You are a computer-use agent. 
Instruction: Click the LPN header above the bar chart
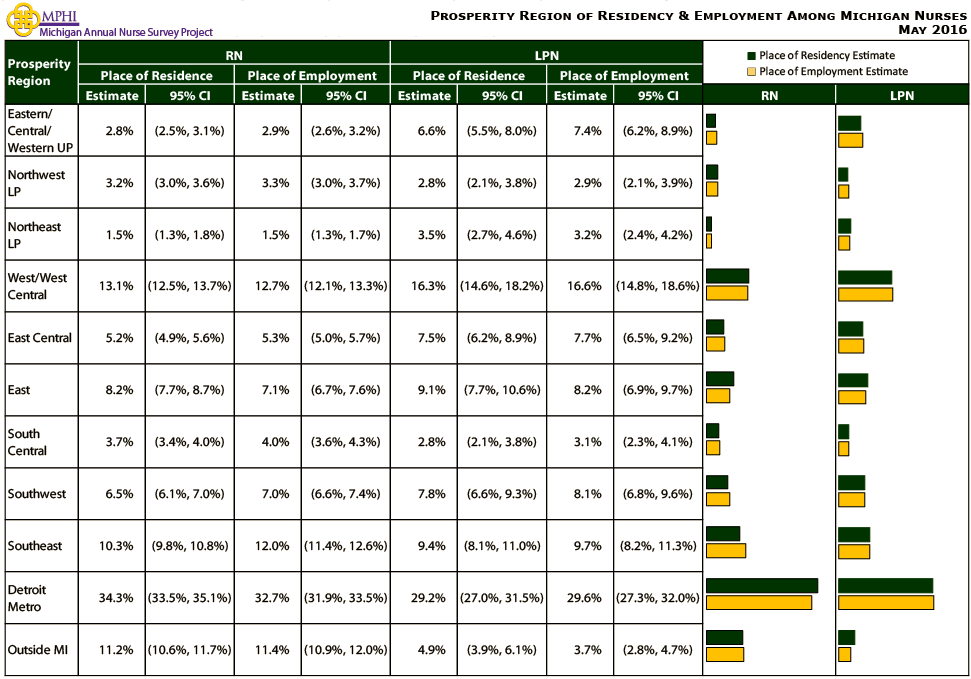tap(901, 96)
